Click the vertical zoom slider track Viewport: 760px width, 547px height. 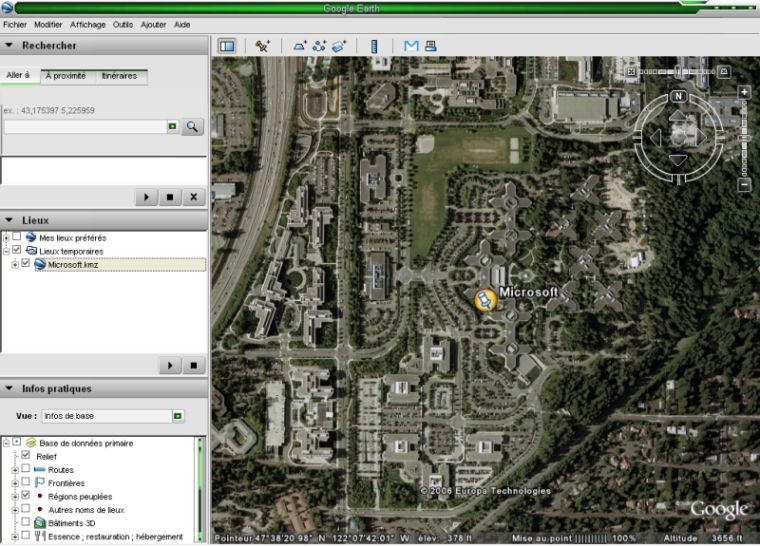point(744,139)
